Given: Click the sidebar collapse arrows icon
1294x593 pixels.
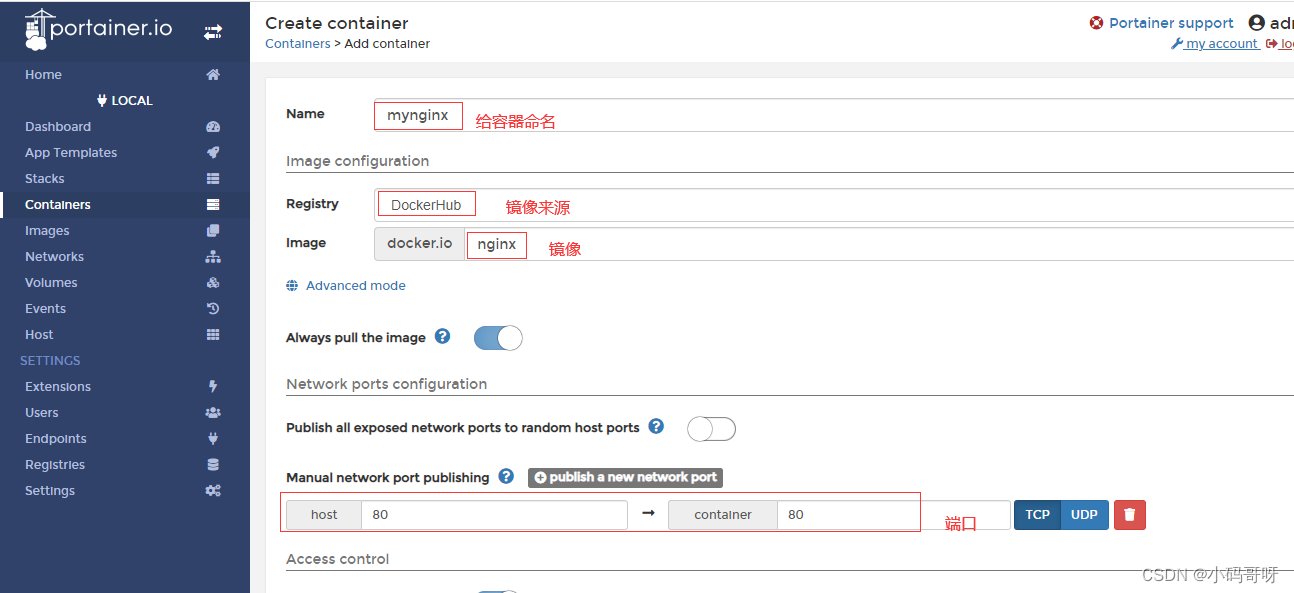Looking at the screenshot, I should point(213,32).
